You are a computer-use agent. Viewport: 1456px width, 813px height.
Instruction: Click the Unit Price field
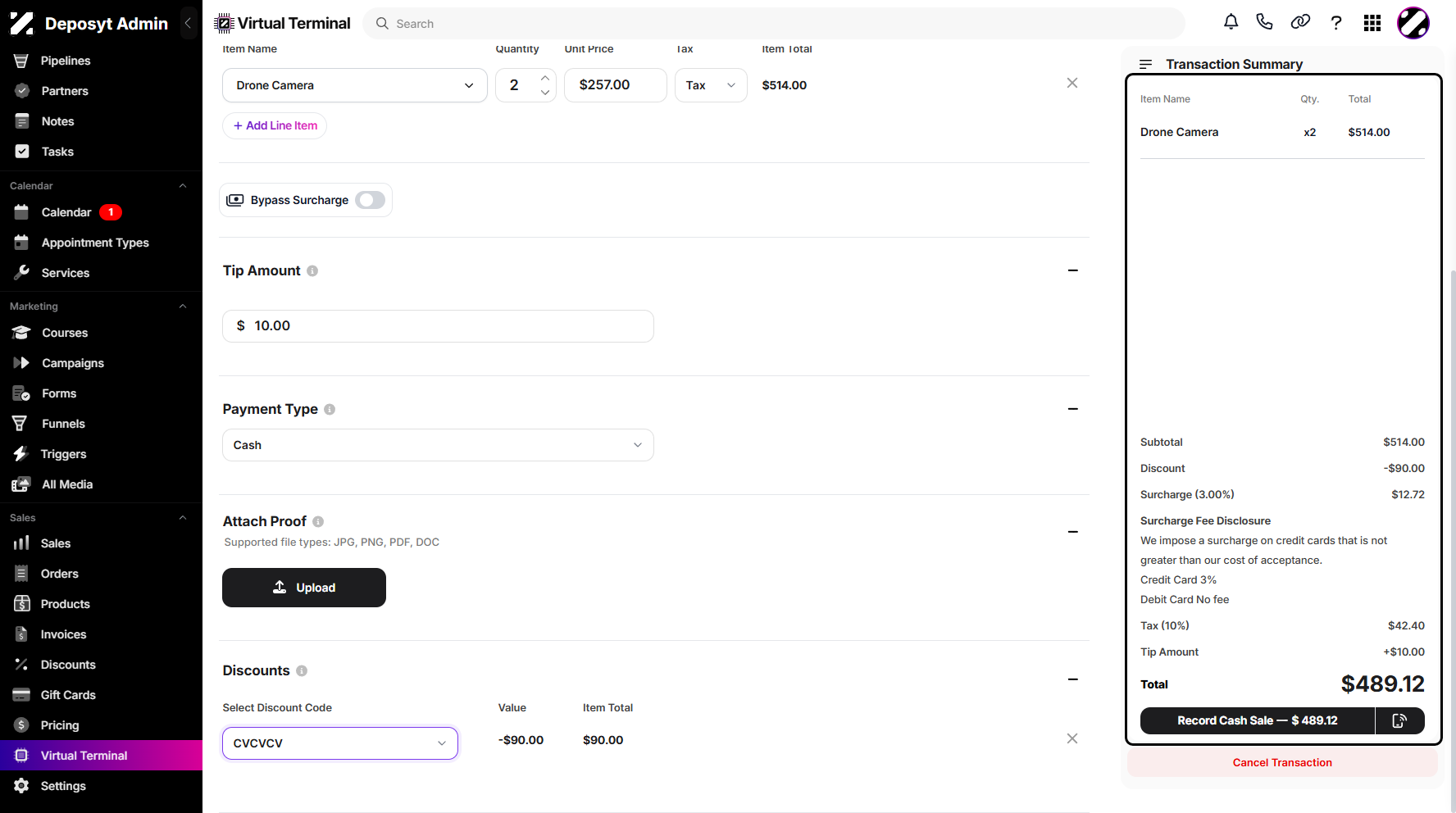point(616,85)
